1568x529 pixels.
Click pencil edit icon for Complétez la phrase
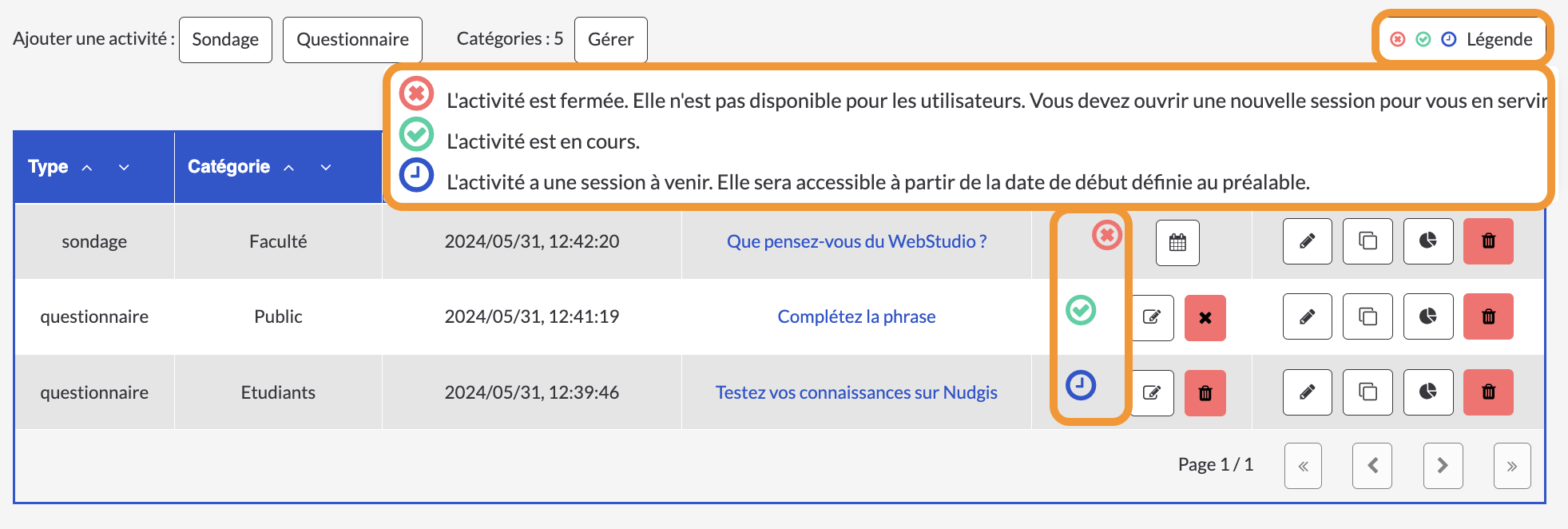(x=1308, y=316)
